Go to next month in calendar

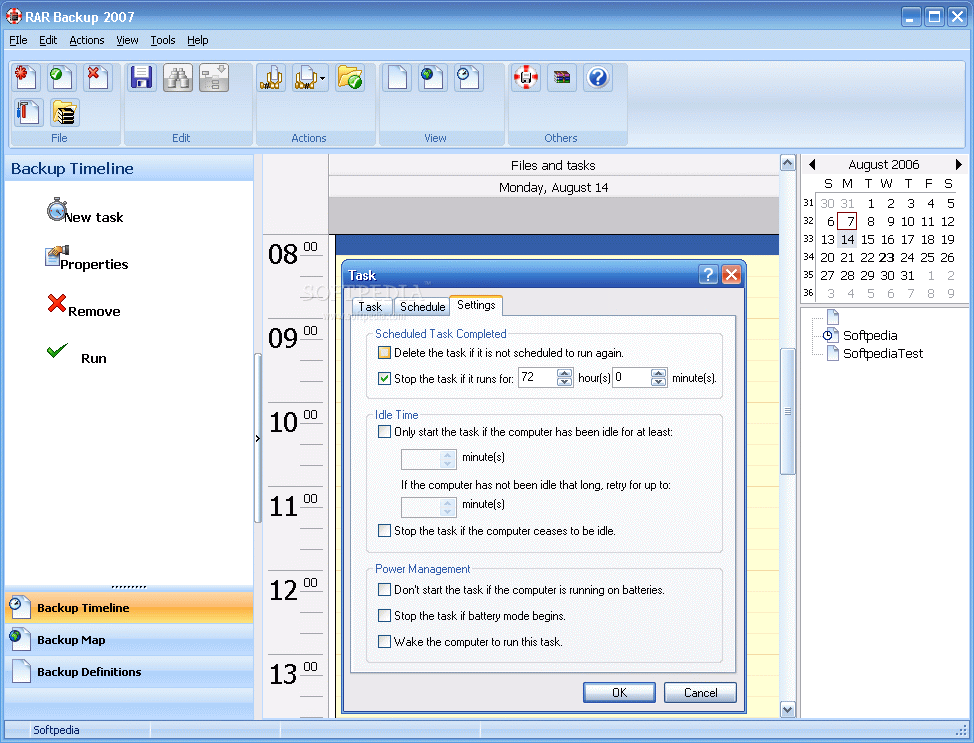tap(958, 165)
